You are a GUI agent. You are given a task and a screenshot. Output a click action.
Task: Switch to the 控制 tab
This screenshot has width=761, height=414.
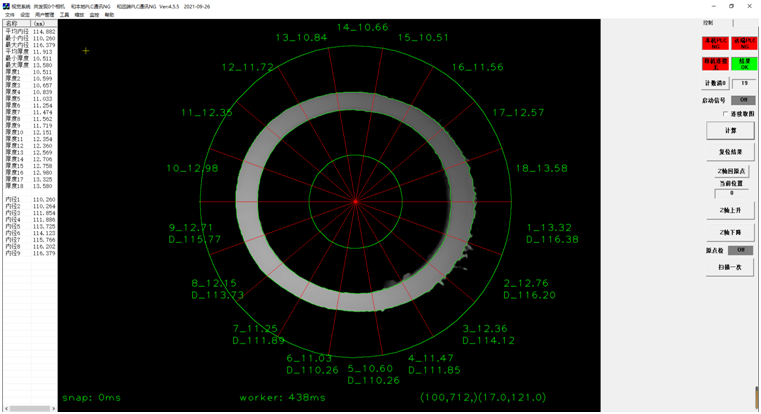click(708, 23)
